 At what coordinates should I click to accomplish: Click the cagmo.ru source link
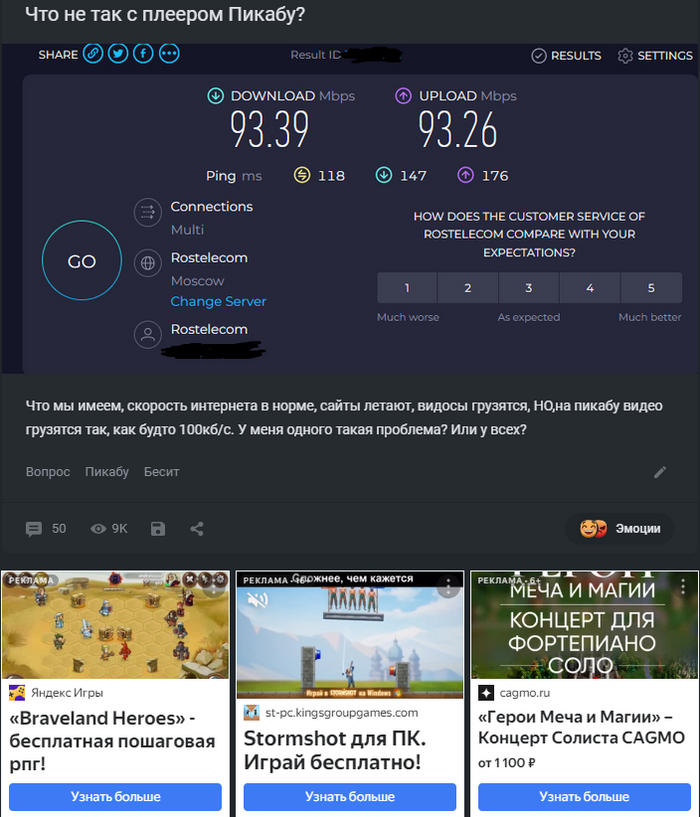[525, 692]
